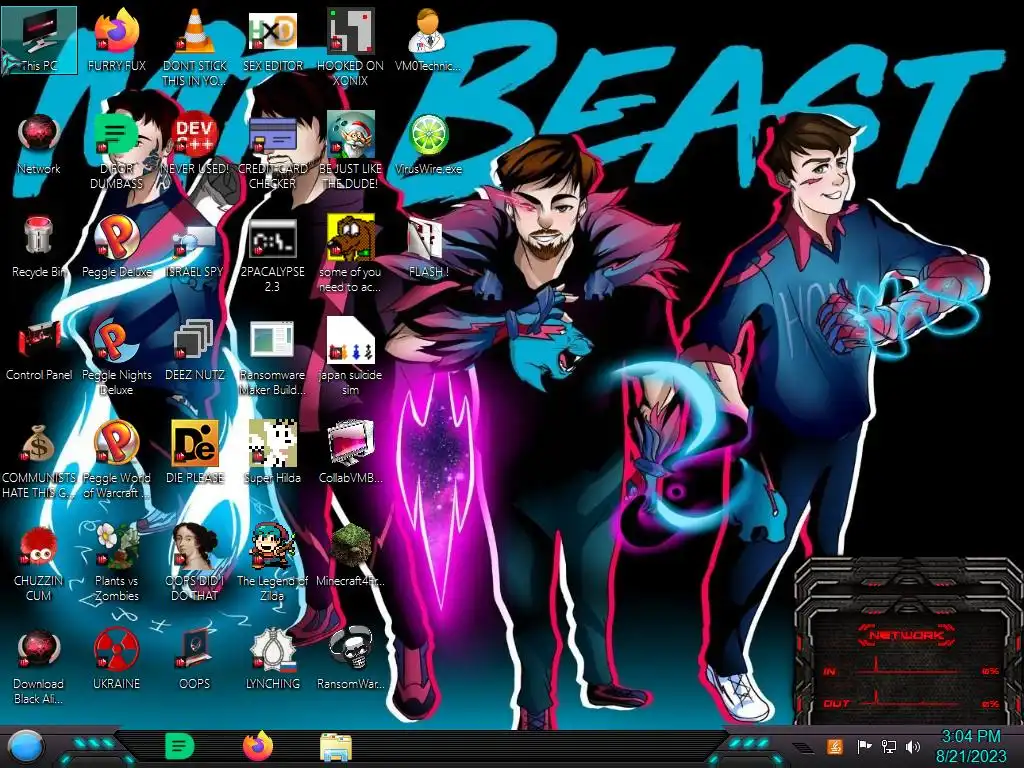
Task: Open The Legend of Zilda shortcut
Action: coord(272,564)
